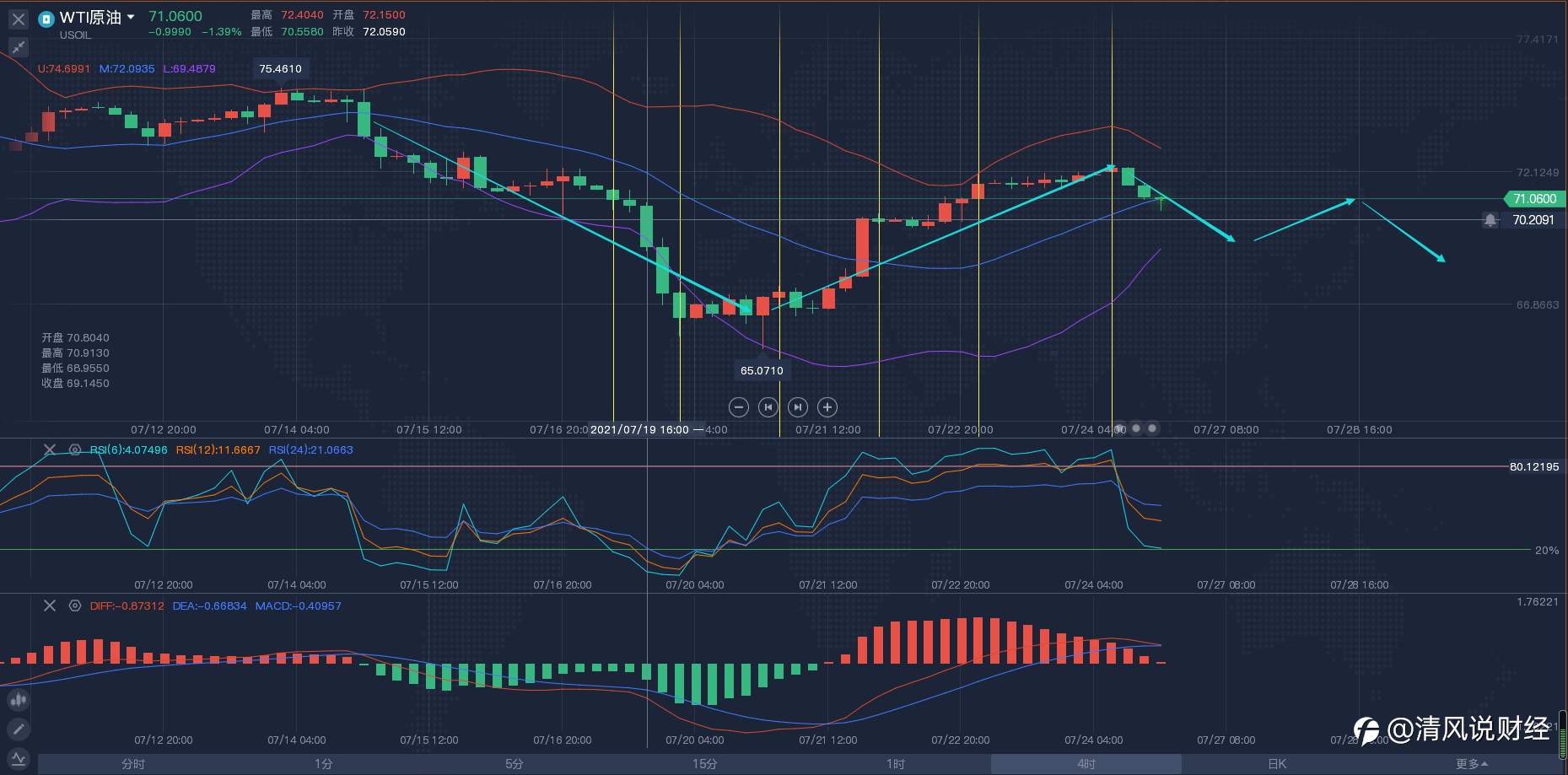Screen dimensions: 1568x775
Task: Expand the 更多 timeframes dropdown
Action: 1472,764
